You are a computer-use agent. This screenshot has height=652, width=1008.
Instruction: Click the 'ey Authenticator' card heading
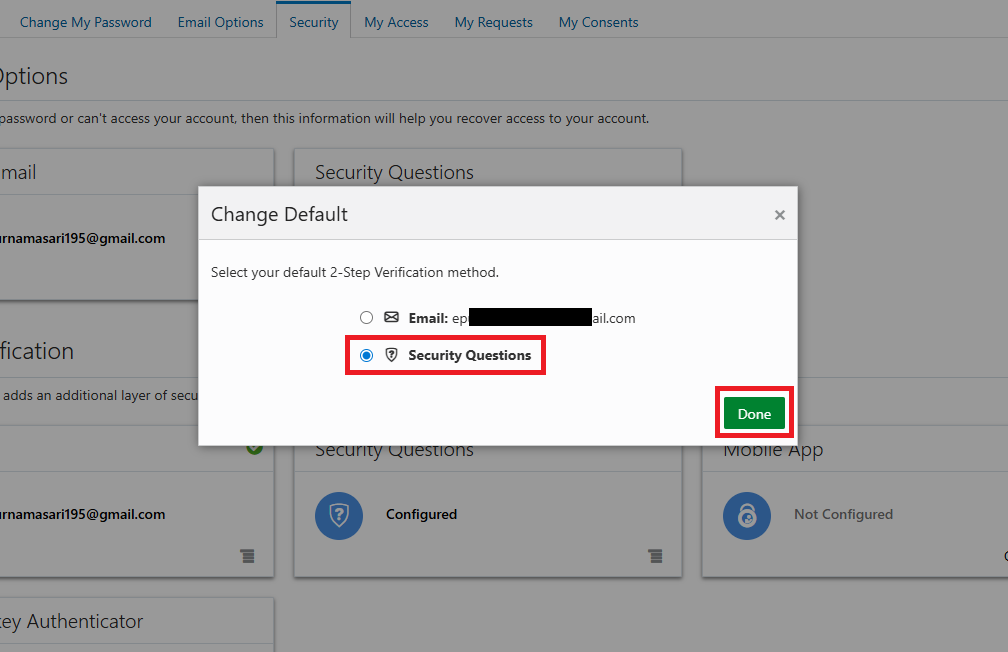click(x=71, y=621)
